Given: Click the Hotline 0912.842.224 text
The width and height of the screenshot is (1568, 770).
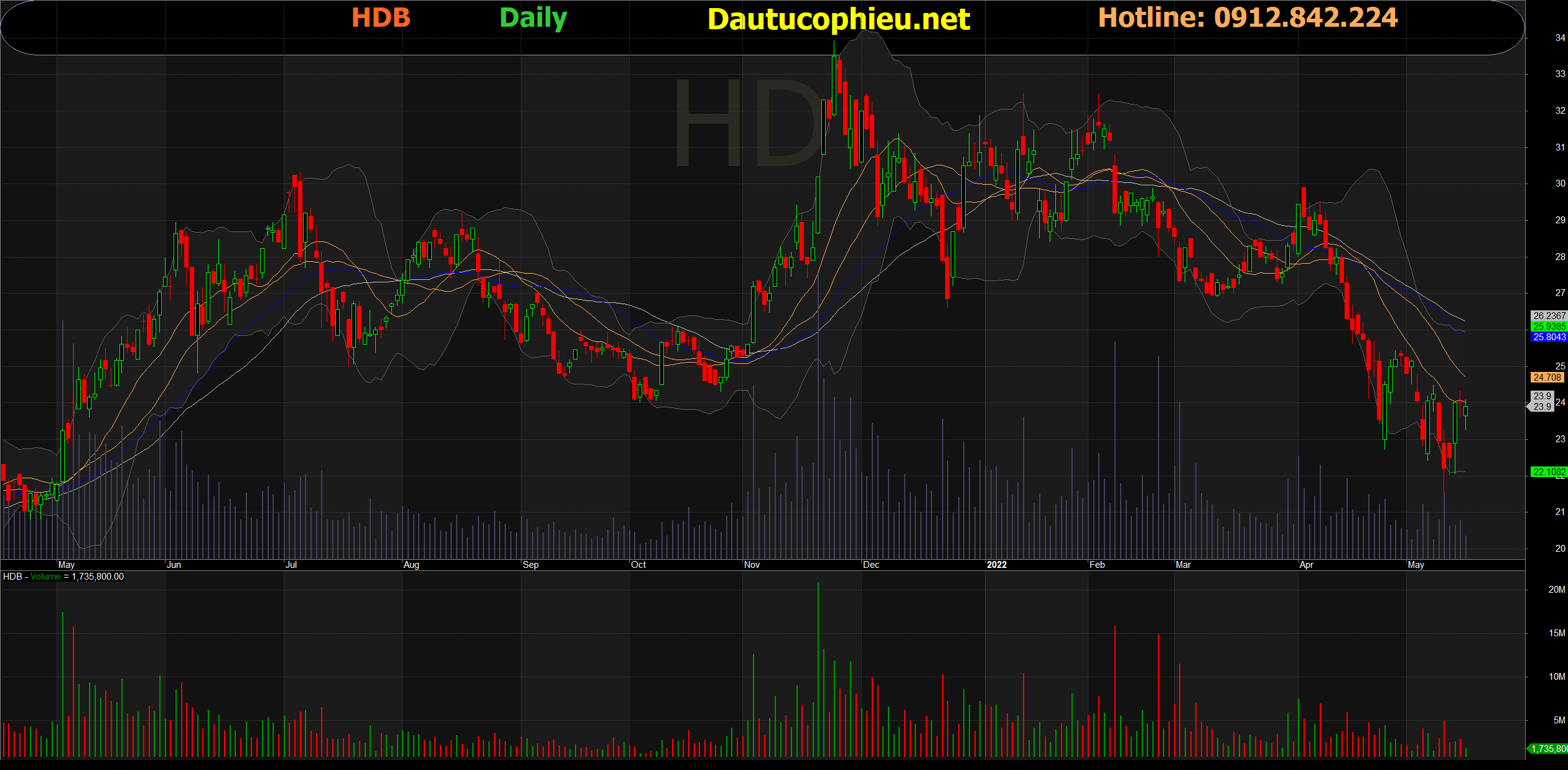Looking at the screenshot, I should (1248, 17).
